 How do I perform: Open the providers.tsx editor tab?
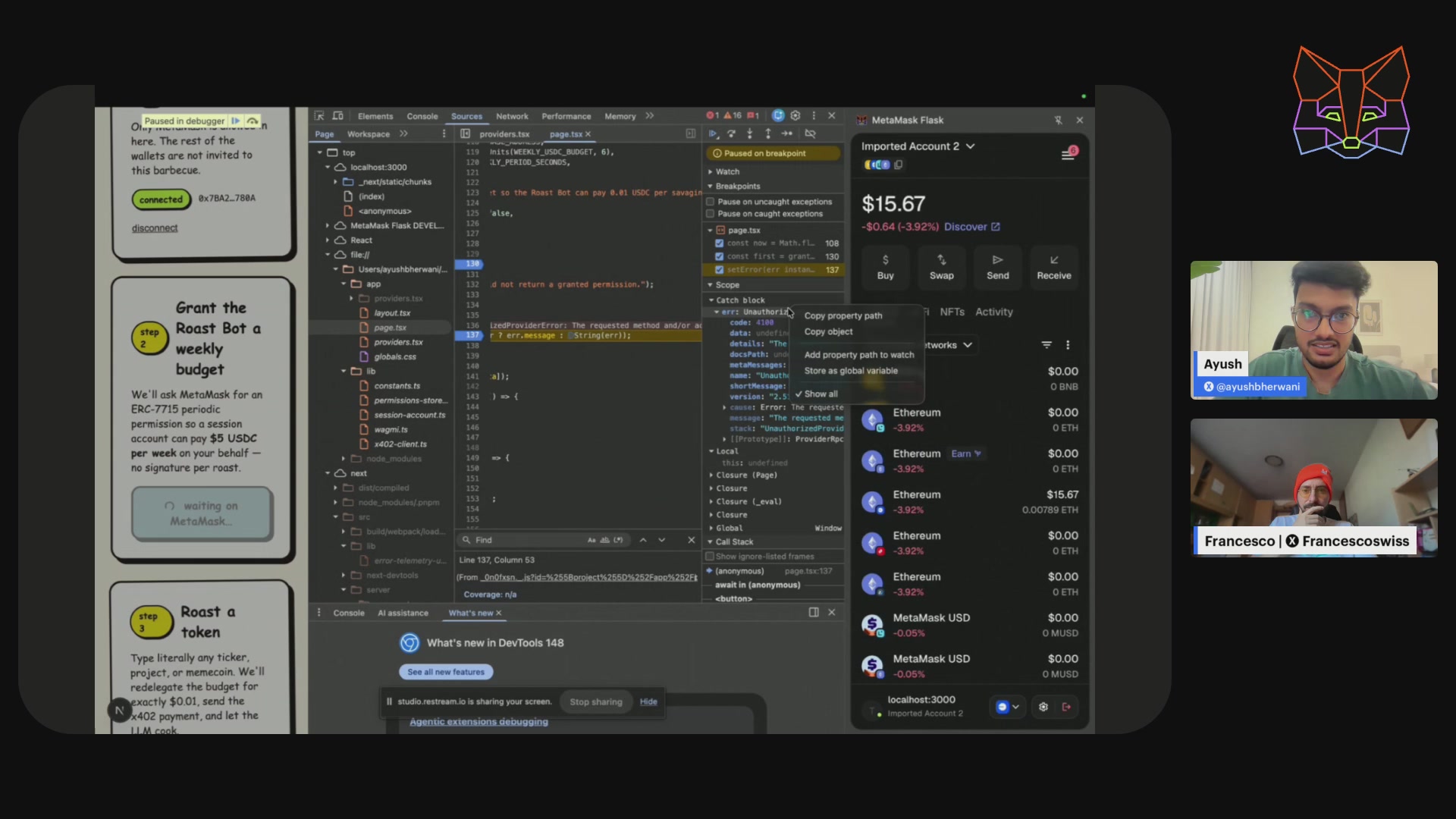504,134
